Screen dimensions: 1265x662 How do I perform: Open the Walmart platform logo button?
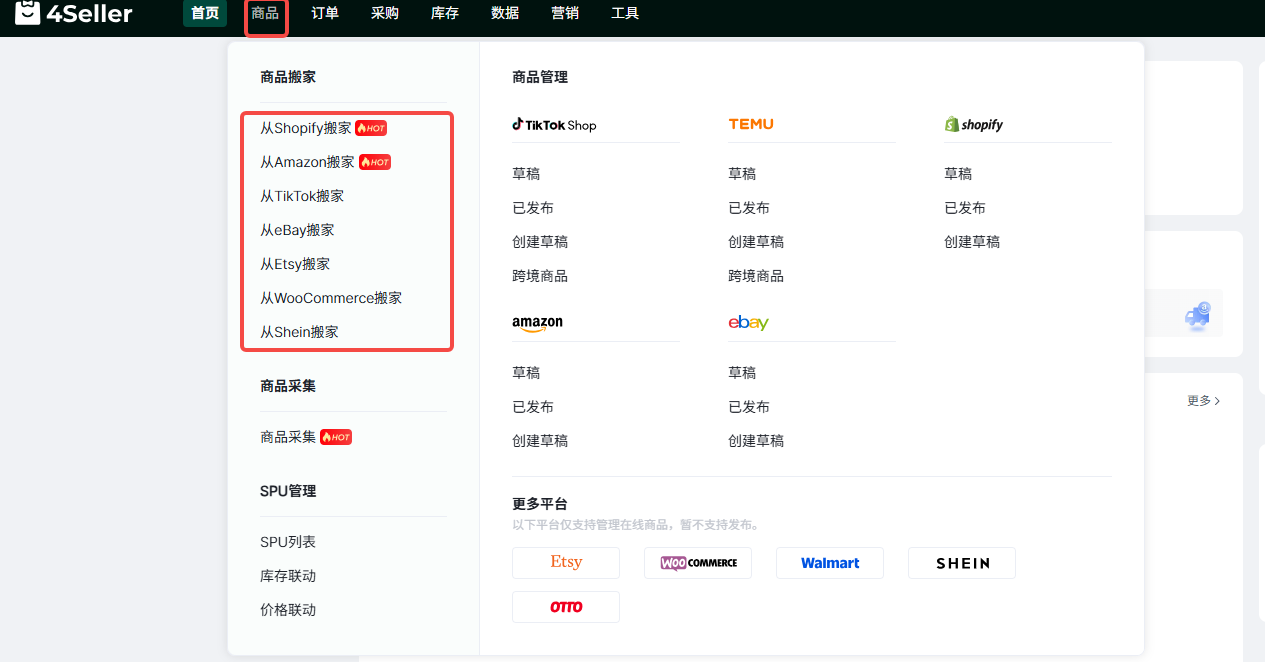pos(830,563)
